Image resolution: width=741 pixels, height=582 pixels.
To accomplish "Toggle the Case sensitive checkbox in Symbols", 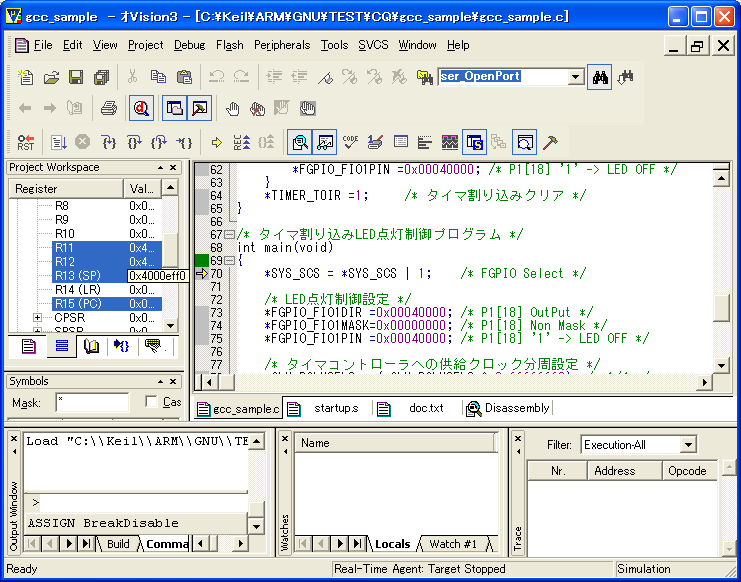I will coord(151,402).
